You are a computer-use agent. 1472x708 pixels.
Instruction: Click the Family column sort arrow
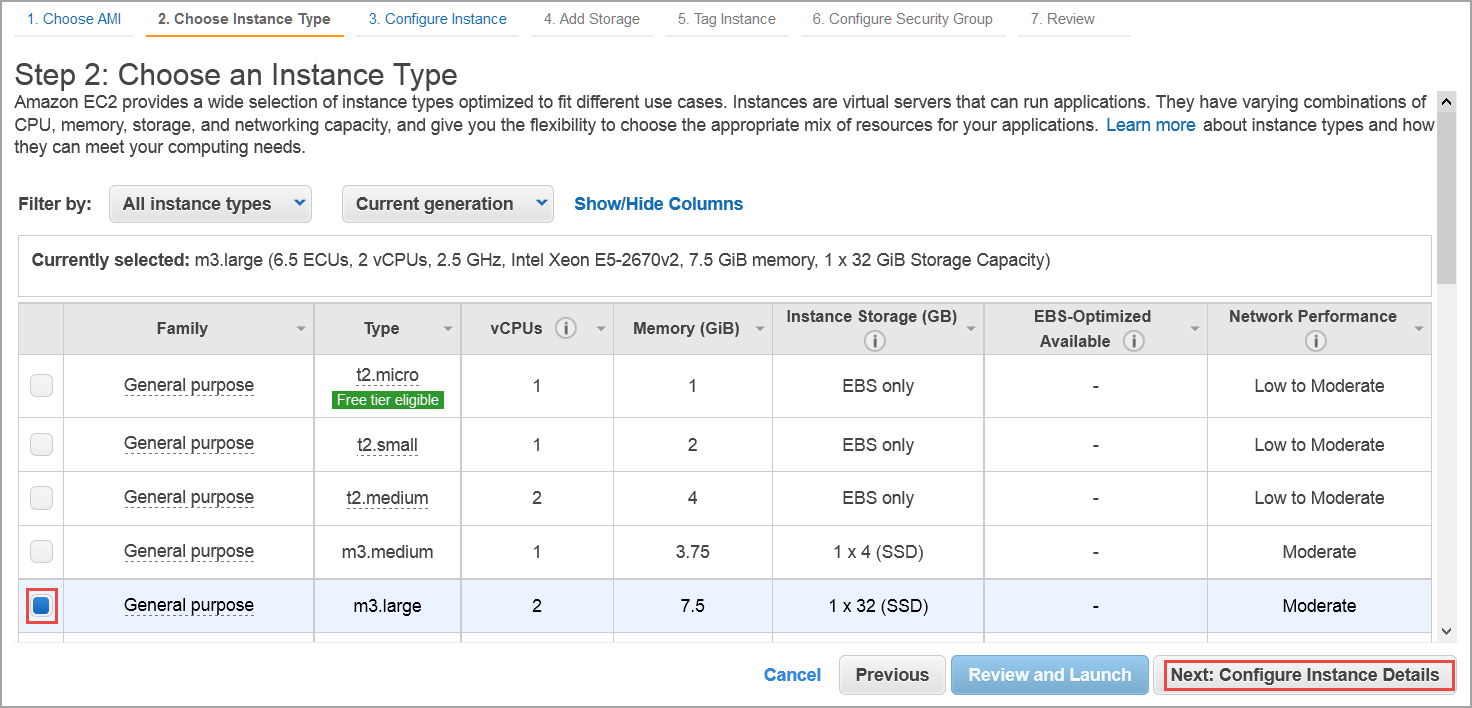pyautogui.click(x=301, y=328)
